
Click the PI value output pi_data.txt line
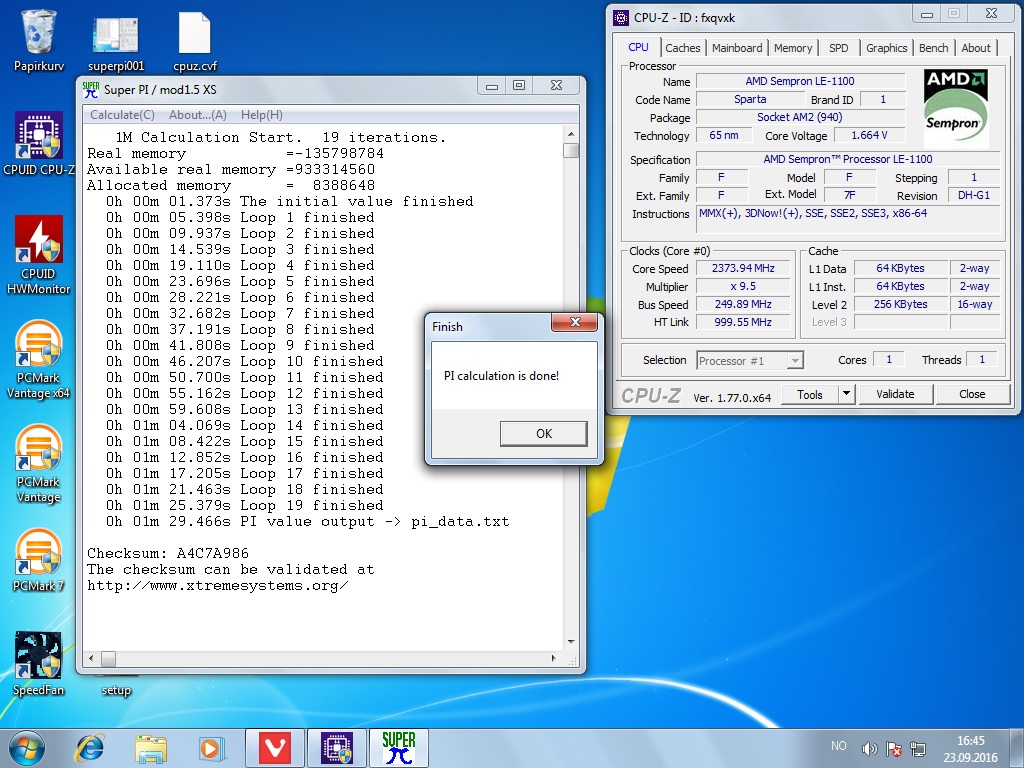tap(308, 522)
